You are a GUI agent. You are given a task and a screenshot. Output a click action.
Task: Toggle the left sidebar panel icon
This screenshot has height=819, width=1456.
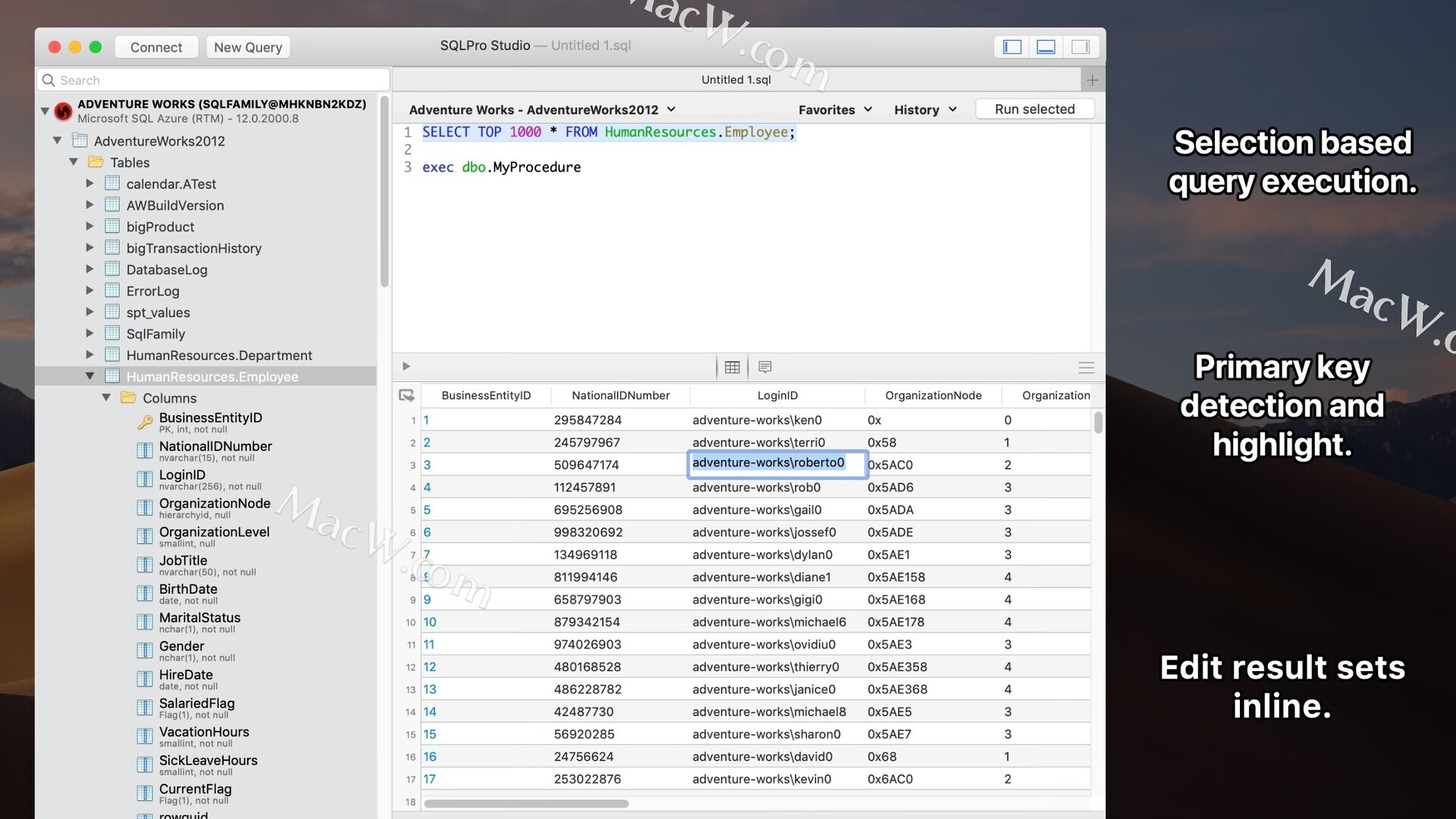pos(1012,47)
